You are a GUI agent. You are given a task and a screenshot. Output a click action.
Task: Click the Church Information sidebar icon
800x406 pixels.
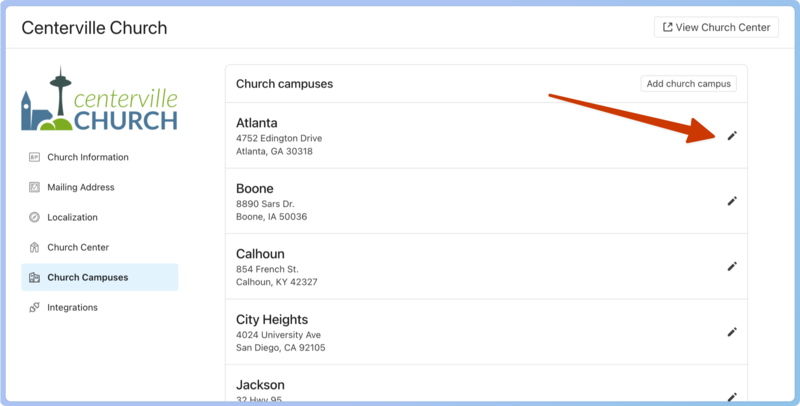click(x=34, y=157)
